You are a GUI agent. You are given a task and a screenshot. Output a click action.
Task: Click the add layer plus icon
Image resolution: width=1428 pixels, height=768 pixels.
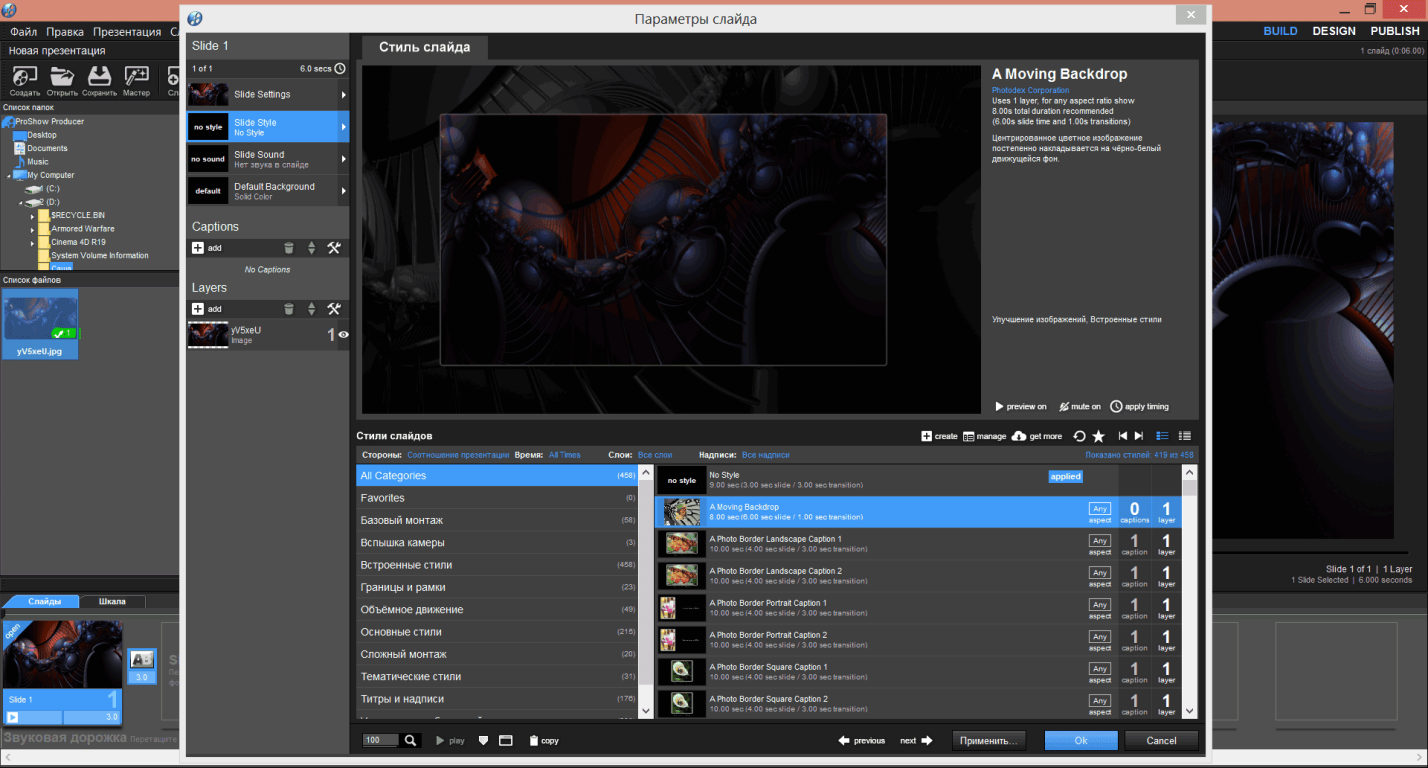point(198,309)
